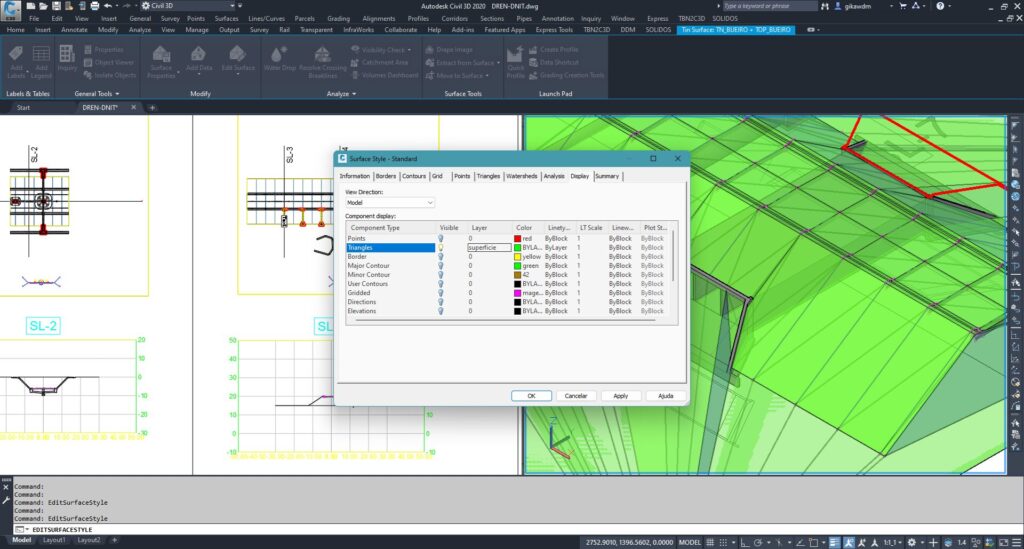
Task: Toggle ortho mode in status bar
Action: [x=744, y=542]
